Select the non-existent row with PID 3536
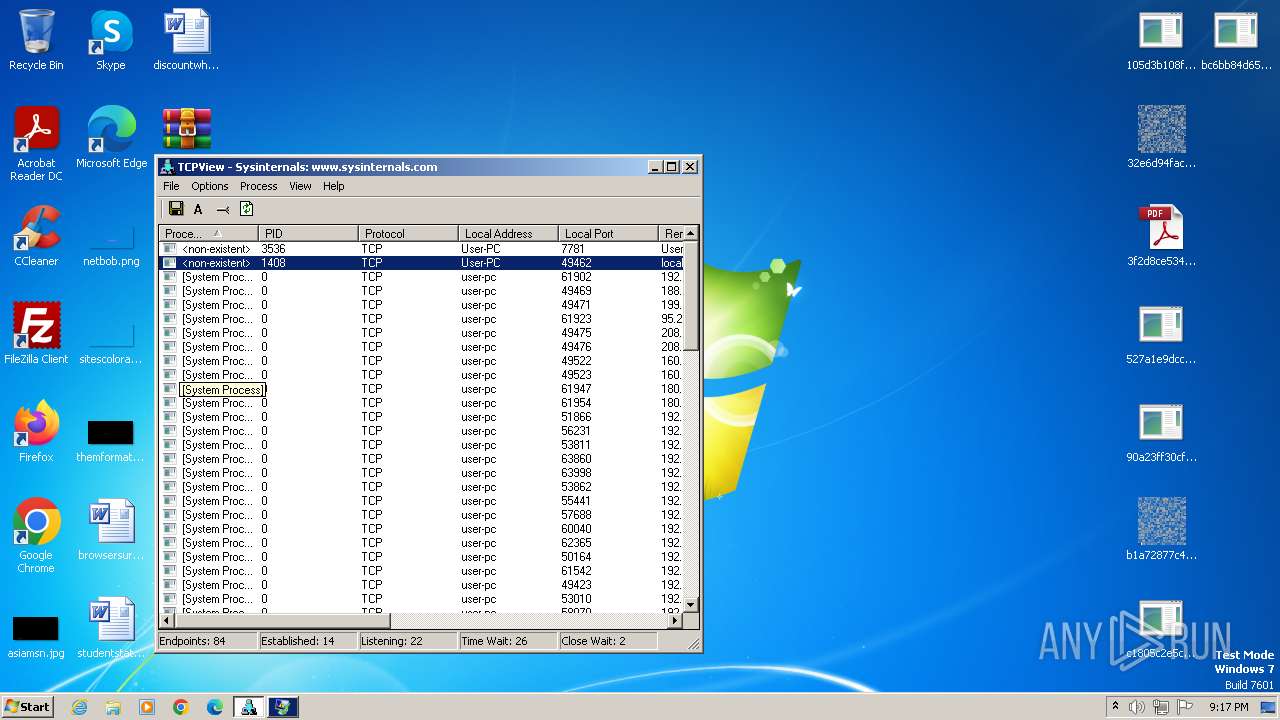The image size is (1280, 720). point(421,249)
